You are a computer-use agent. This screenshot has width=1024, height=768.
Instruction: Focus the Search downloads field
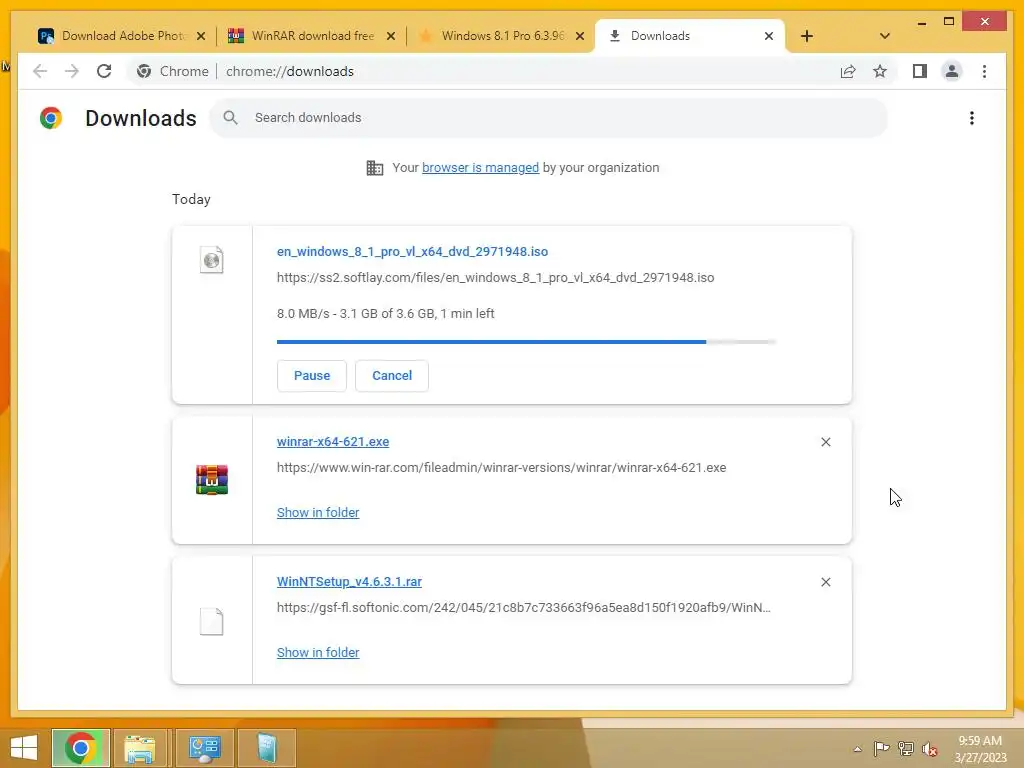pos(549,118)
